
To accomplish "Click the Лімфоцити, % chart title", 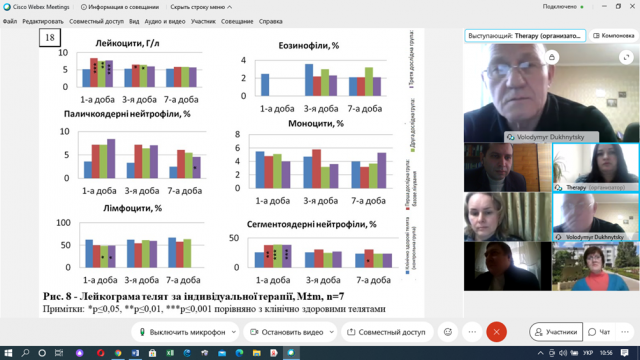I will point(133,208).
